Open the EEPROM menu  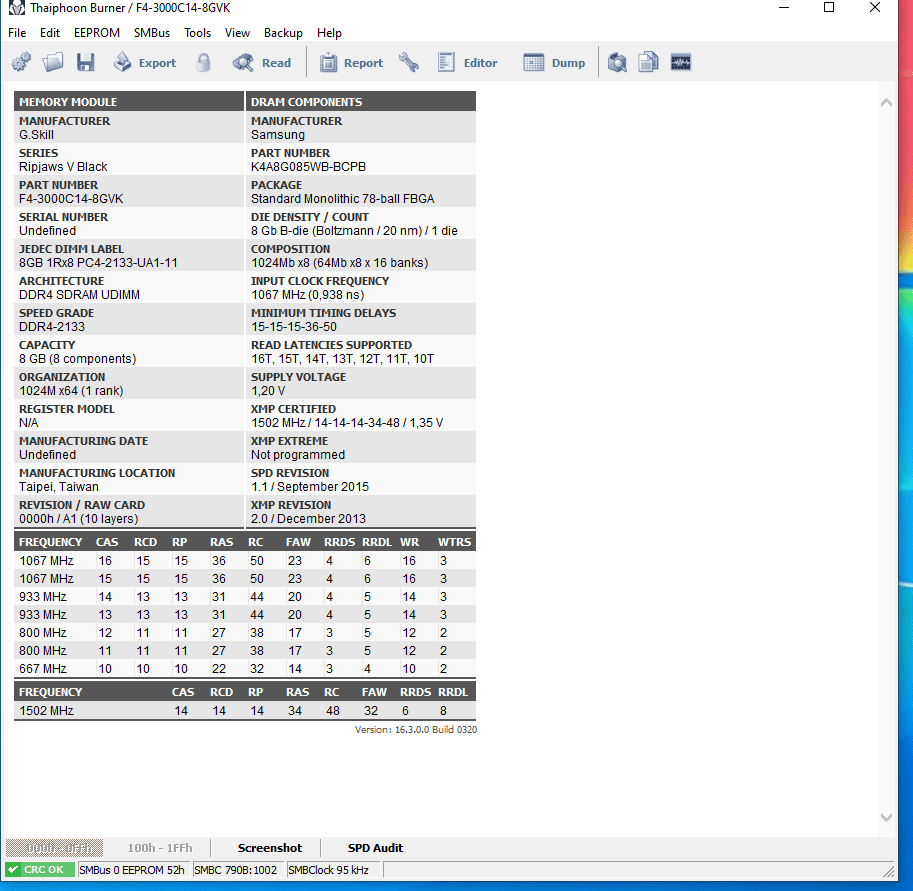click(97, 33)
